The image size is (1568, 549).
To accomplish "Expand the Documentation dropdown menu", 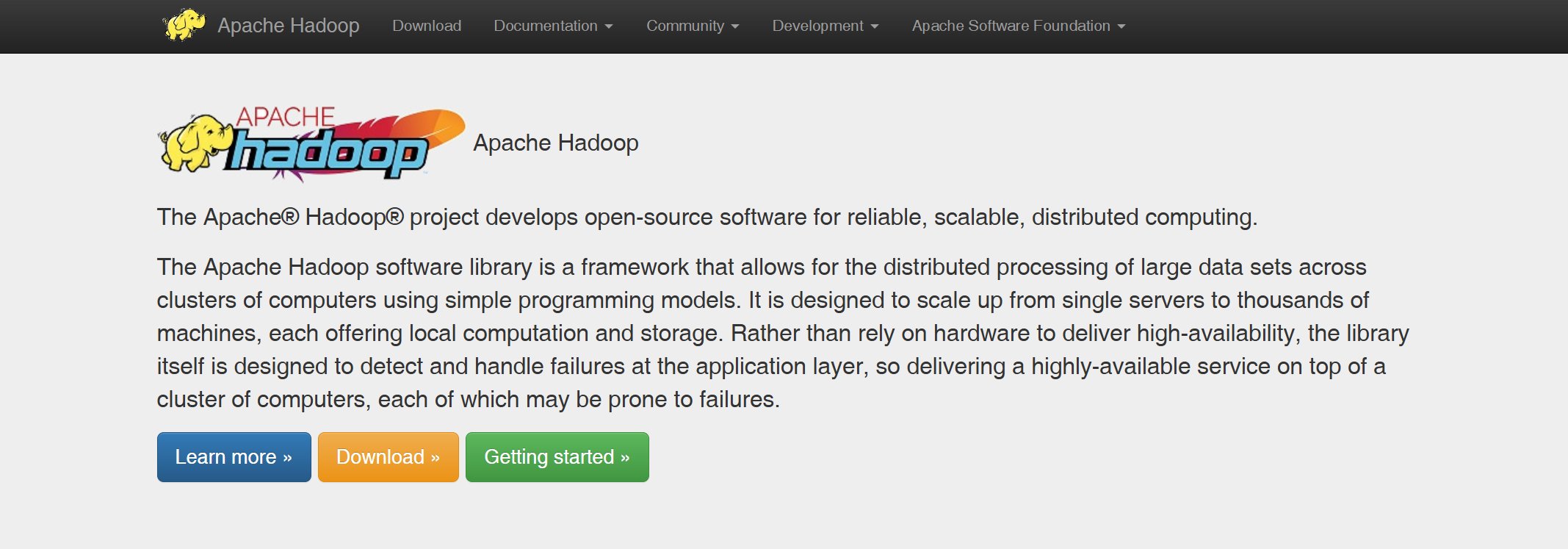I will coord(553,26).
